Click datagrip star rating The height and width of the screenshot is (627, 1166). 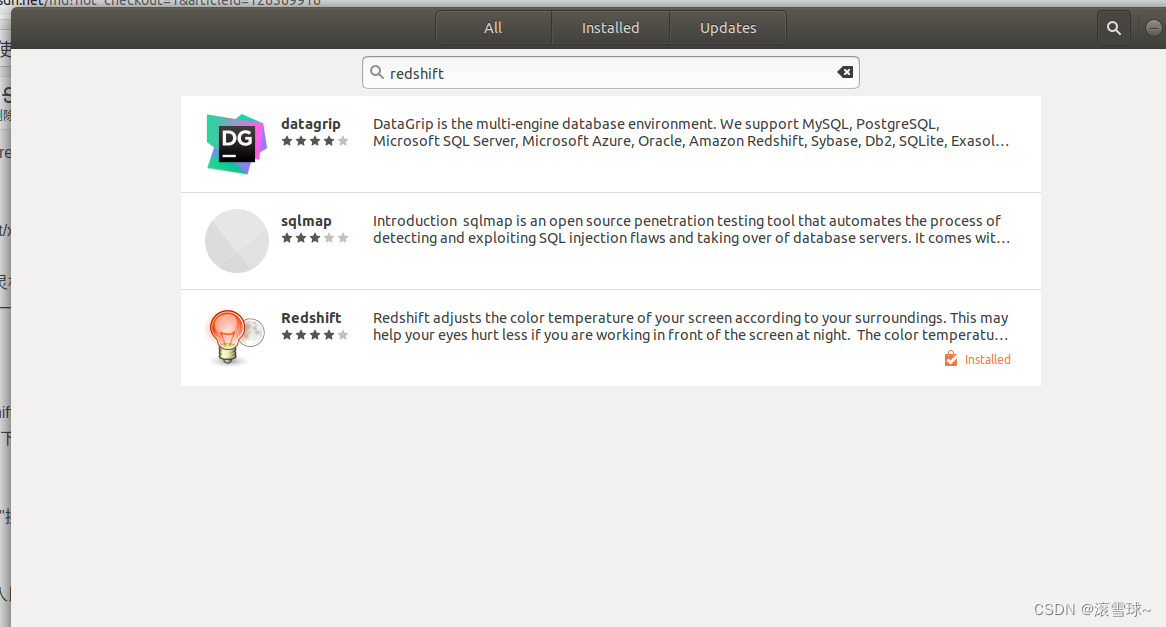pyautogui.click(x=315, y=141)
